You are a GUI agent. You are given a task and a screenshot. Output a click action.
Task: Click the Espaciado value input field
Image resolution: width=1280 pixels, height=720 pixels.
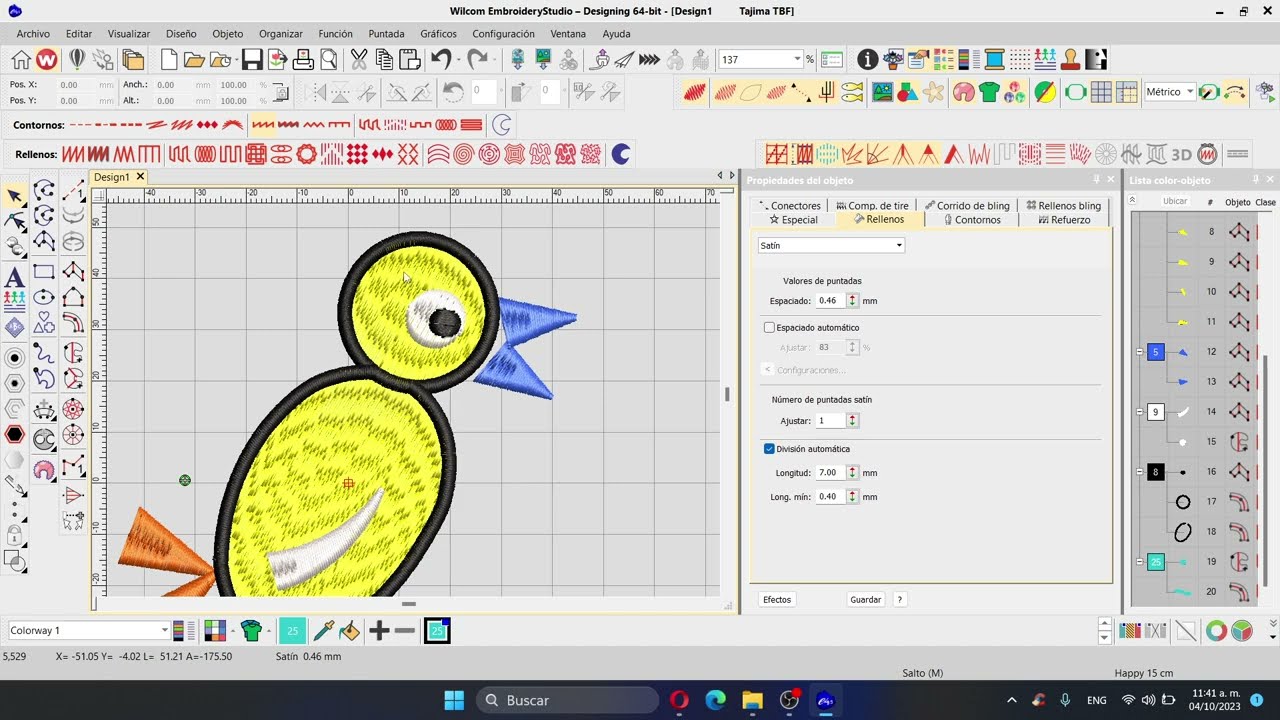coord(830,300)
